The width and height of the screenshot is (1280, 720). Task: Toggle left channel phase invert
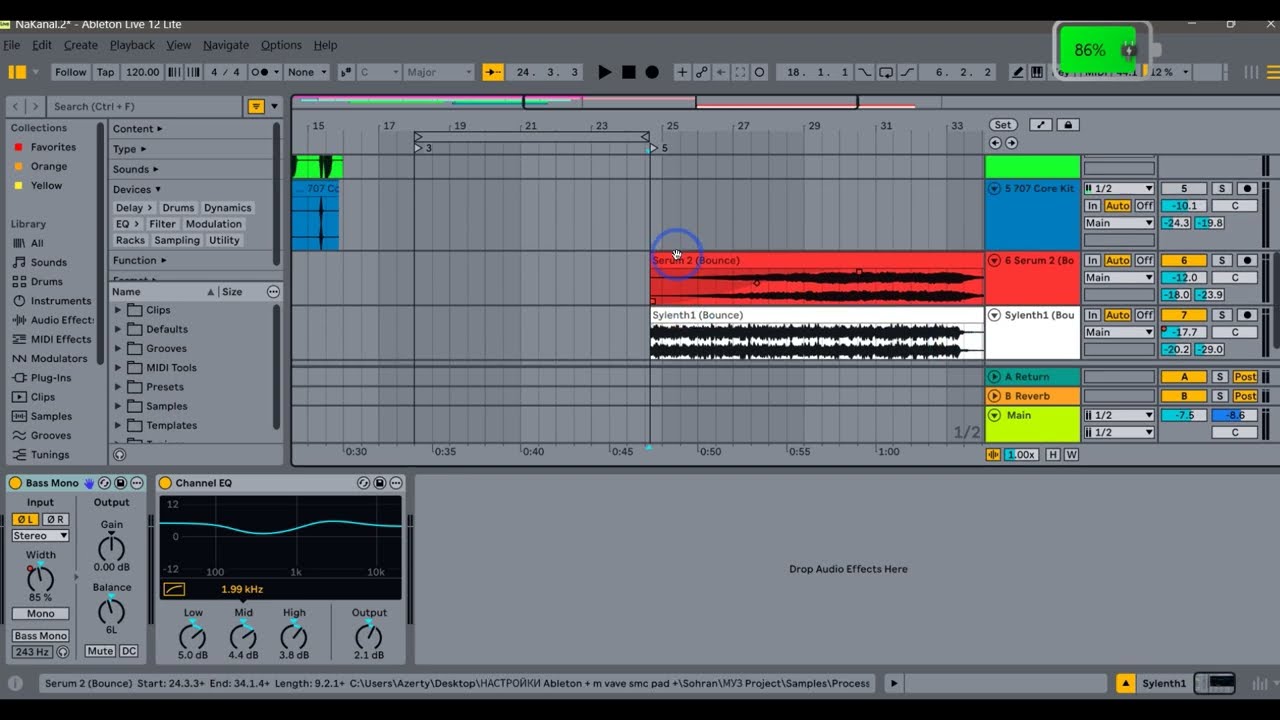[x=25, y=519]
